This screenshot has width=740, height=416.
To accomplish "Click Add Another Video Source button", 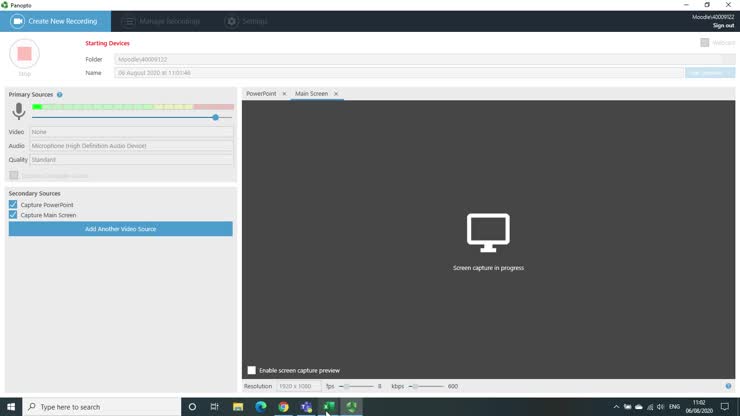I will point(120,229).
